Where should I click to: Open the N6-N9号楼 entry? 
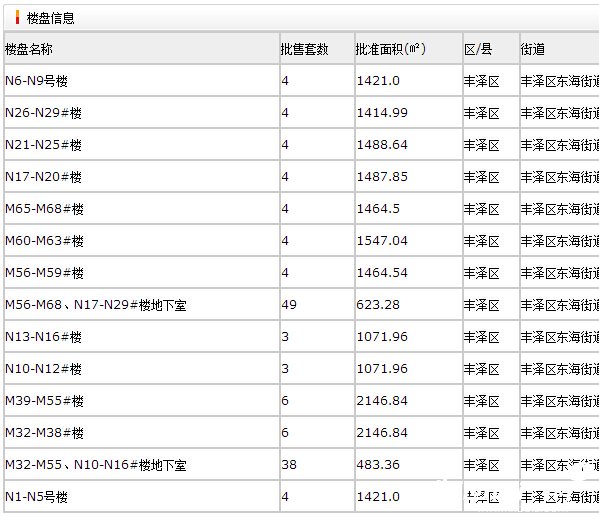click(x=36, y=81)
